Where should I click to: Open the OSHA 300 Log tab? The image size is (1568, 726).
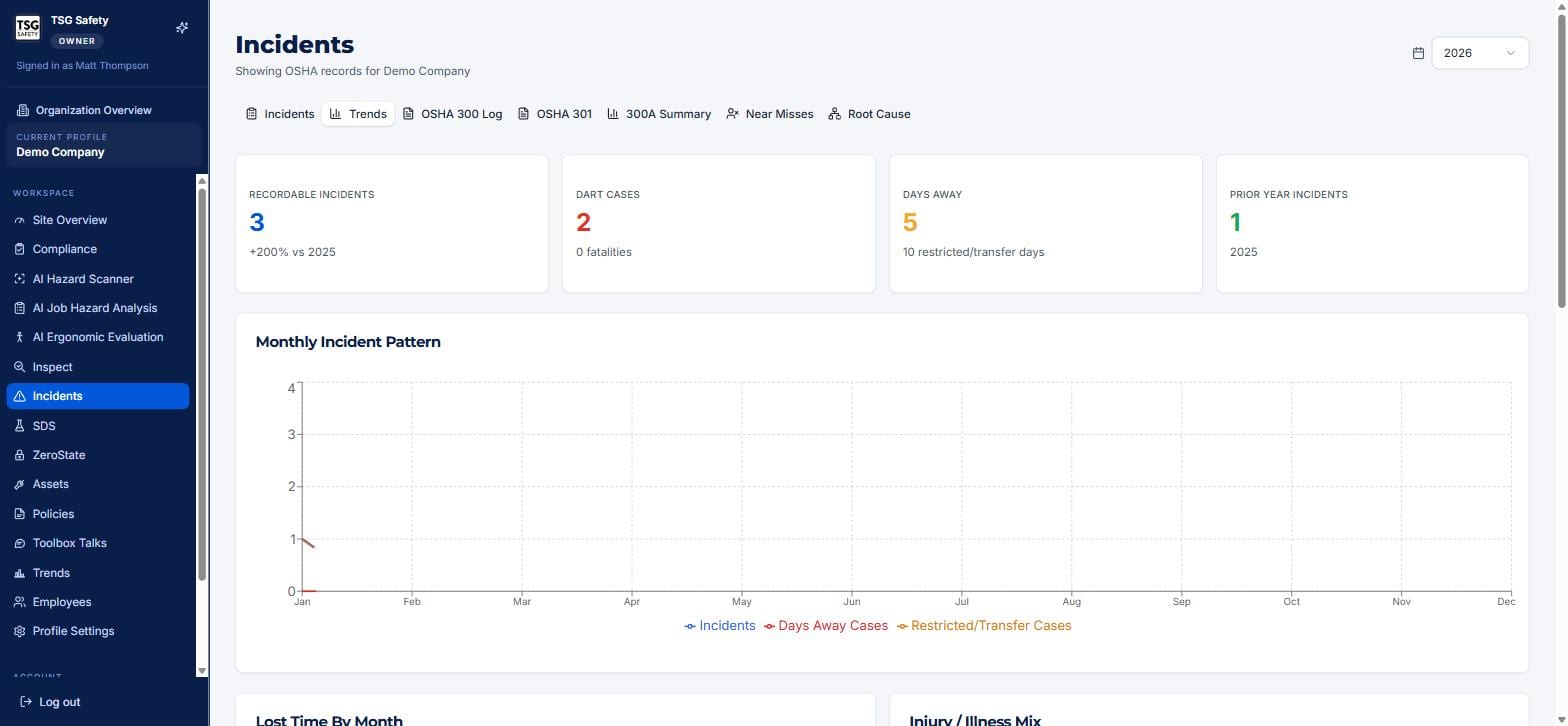pyautogui.click(x=452, y=114)
